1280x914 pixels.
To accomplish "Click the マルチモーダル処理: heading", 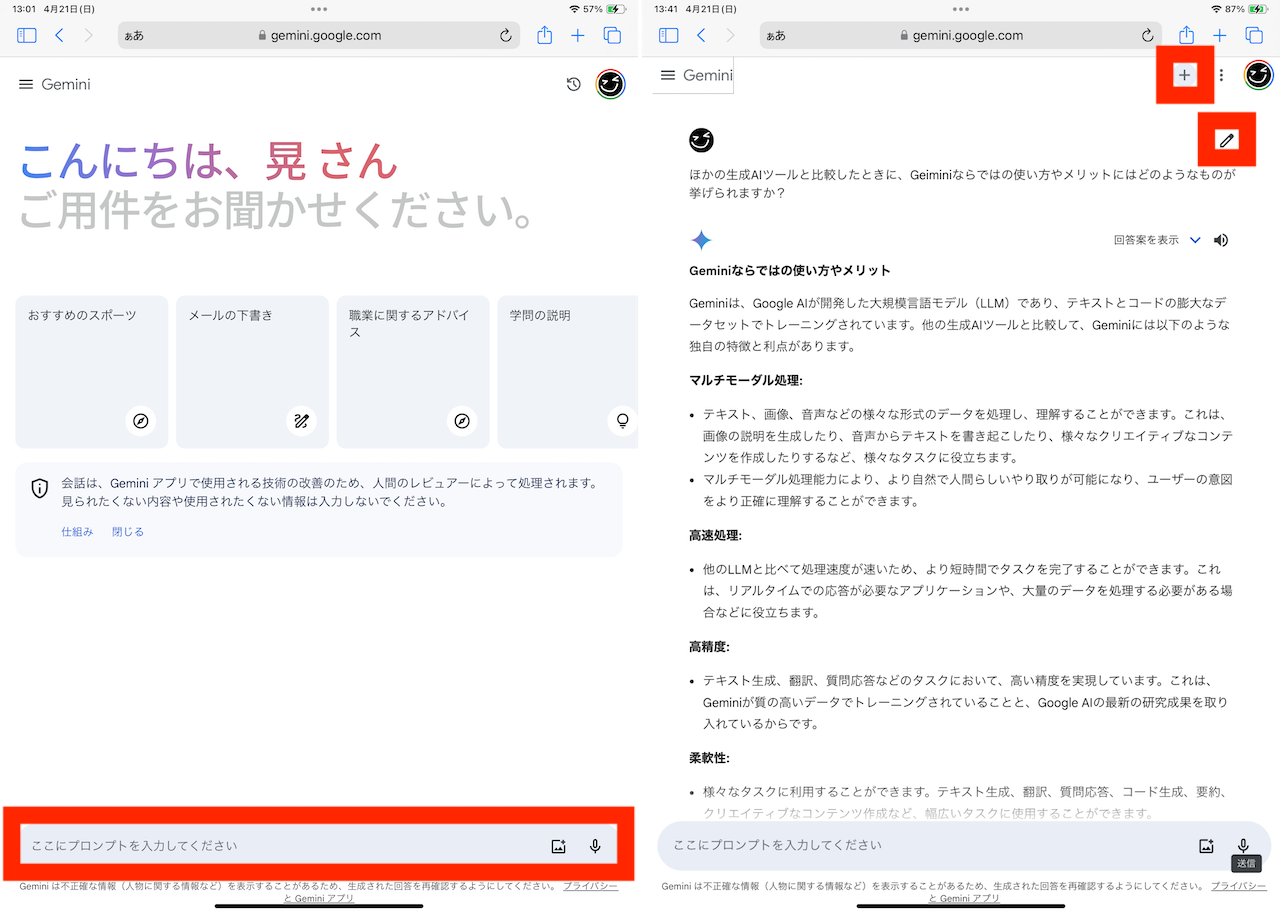I will 746,381.
